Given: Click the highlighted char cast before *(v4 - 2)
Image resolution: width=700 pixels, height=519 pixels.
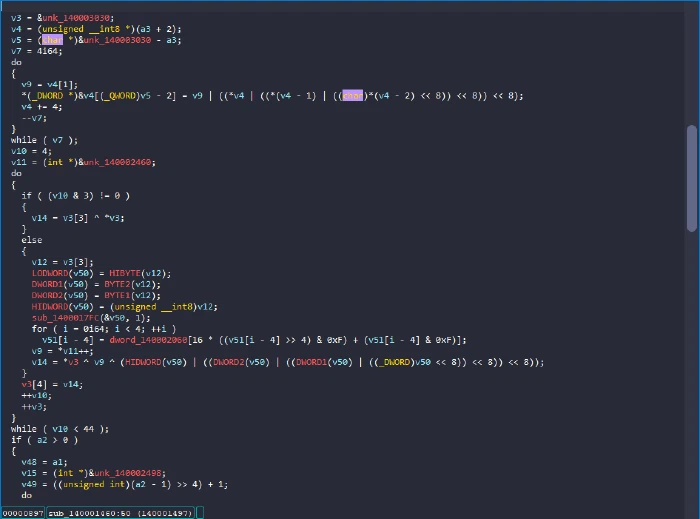Looking at the screenshot, I should pyautogui.click(x=353, y=95).
